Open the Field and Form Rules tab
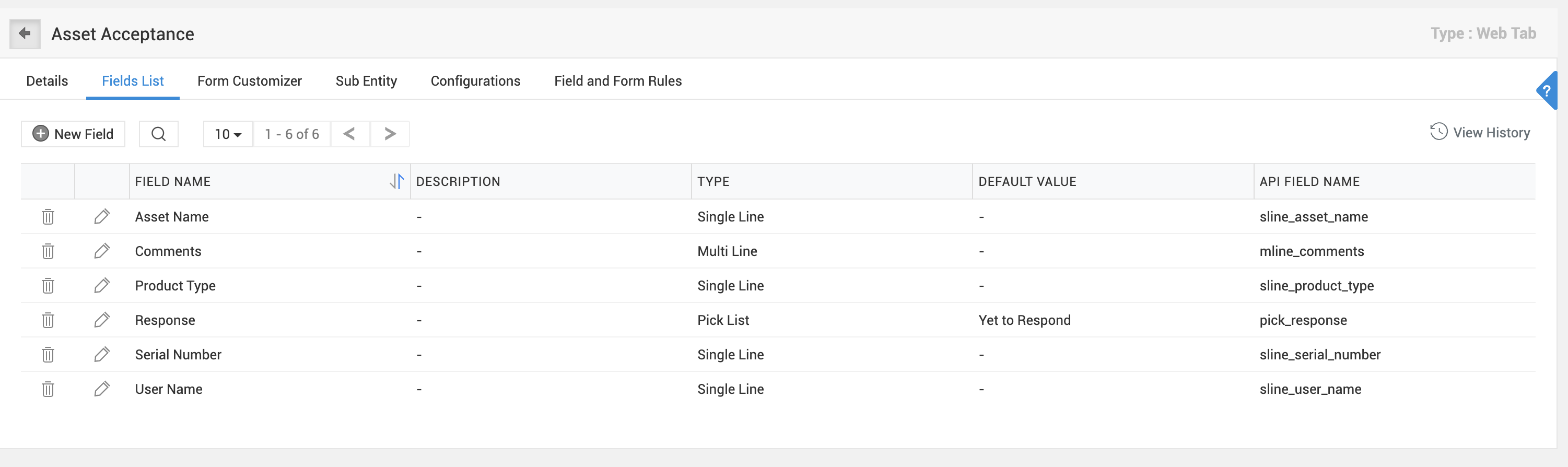 pyautogui.click(x=617, y=81)
